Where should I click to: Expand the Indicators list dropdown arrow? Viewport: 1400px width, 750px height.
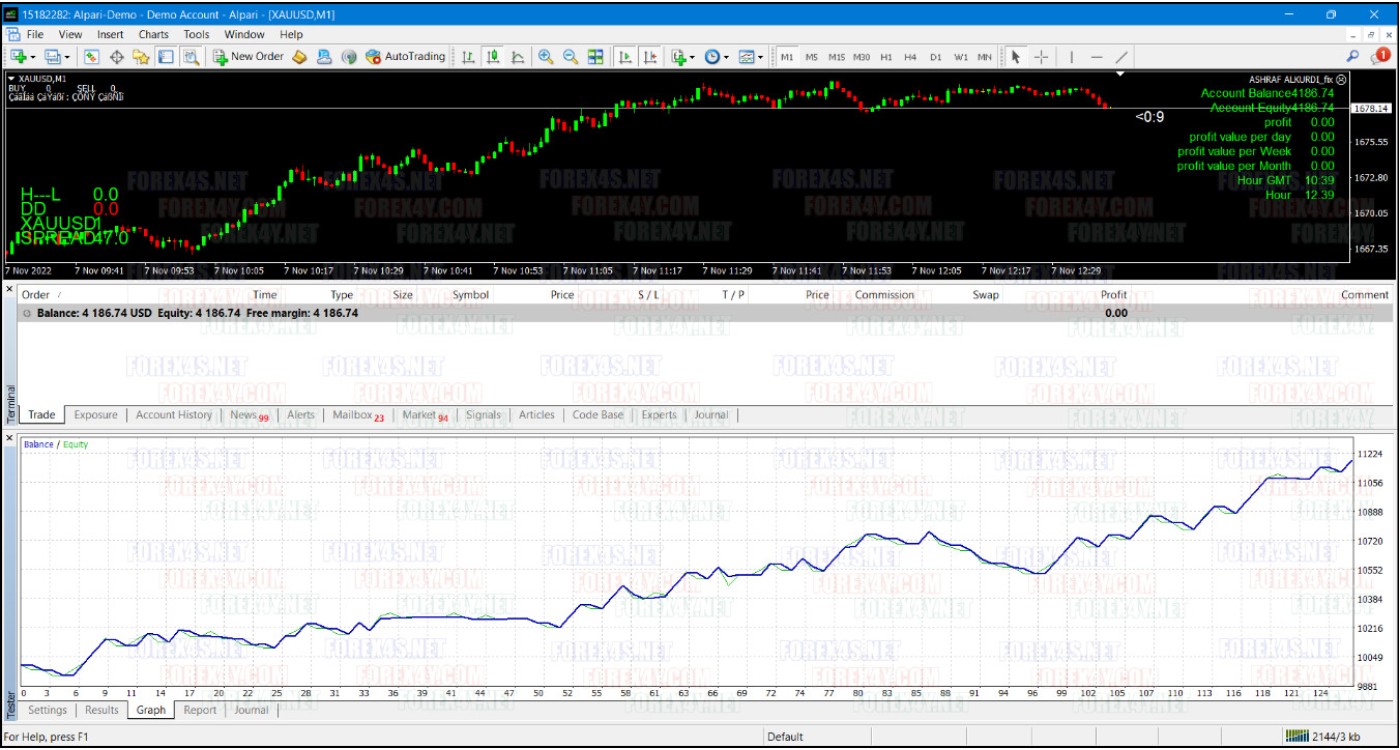pos(693,58)
